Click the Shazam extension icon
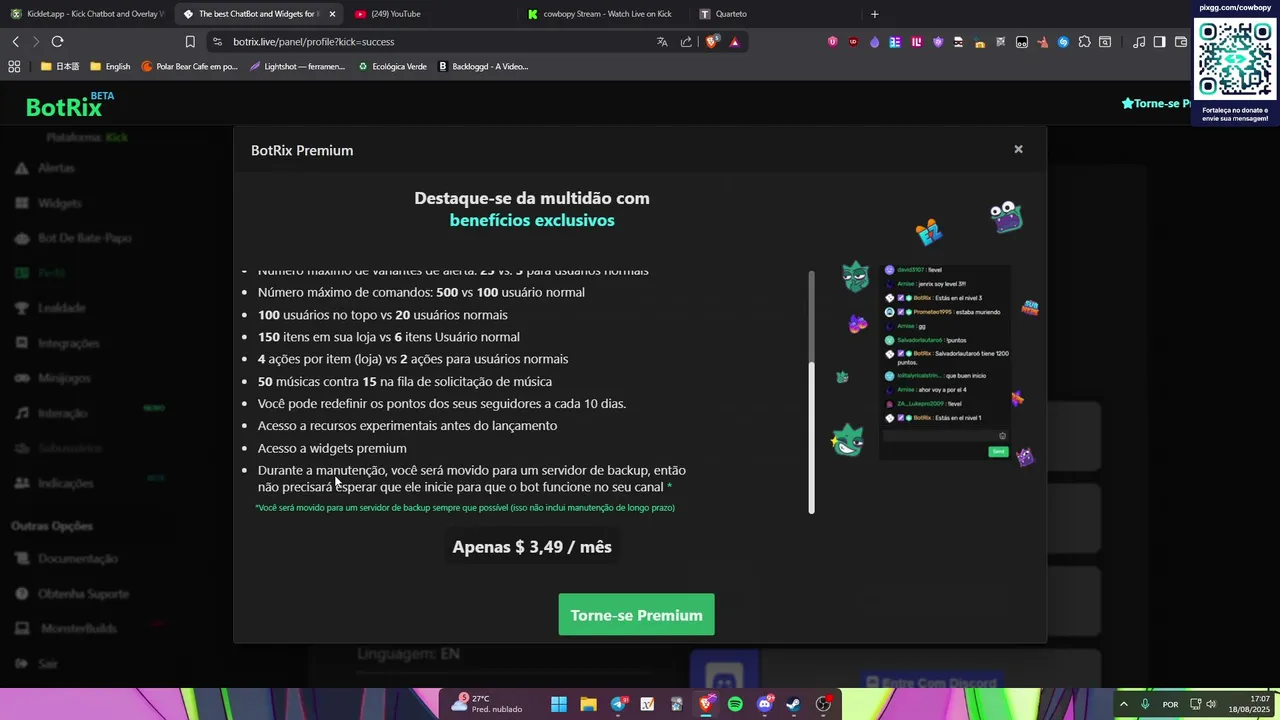Screen dimensions: 1280x720 tap(1063, 42)
